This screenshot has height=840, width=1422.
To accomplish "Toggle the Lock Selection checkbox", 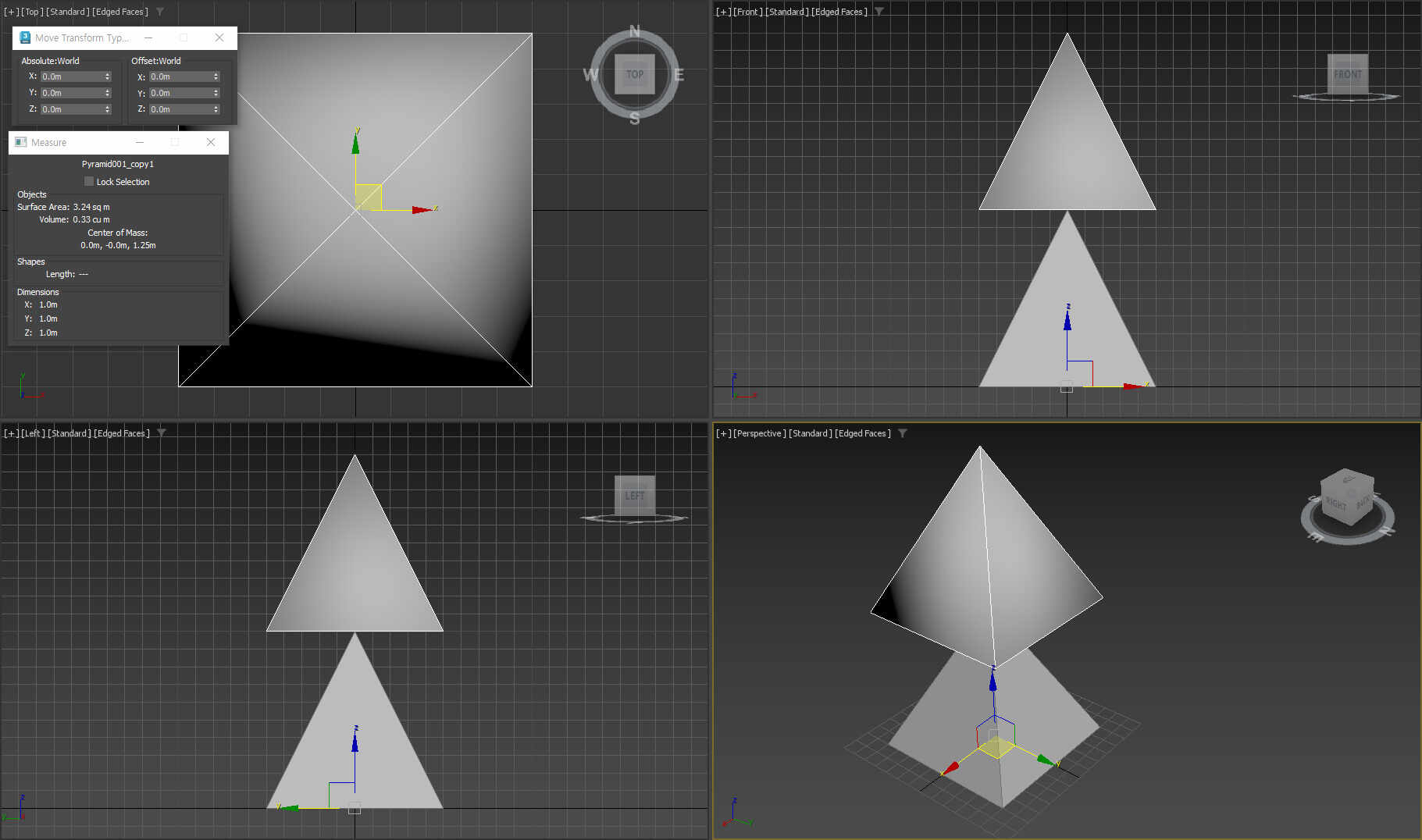I will (x=89, y=181).
